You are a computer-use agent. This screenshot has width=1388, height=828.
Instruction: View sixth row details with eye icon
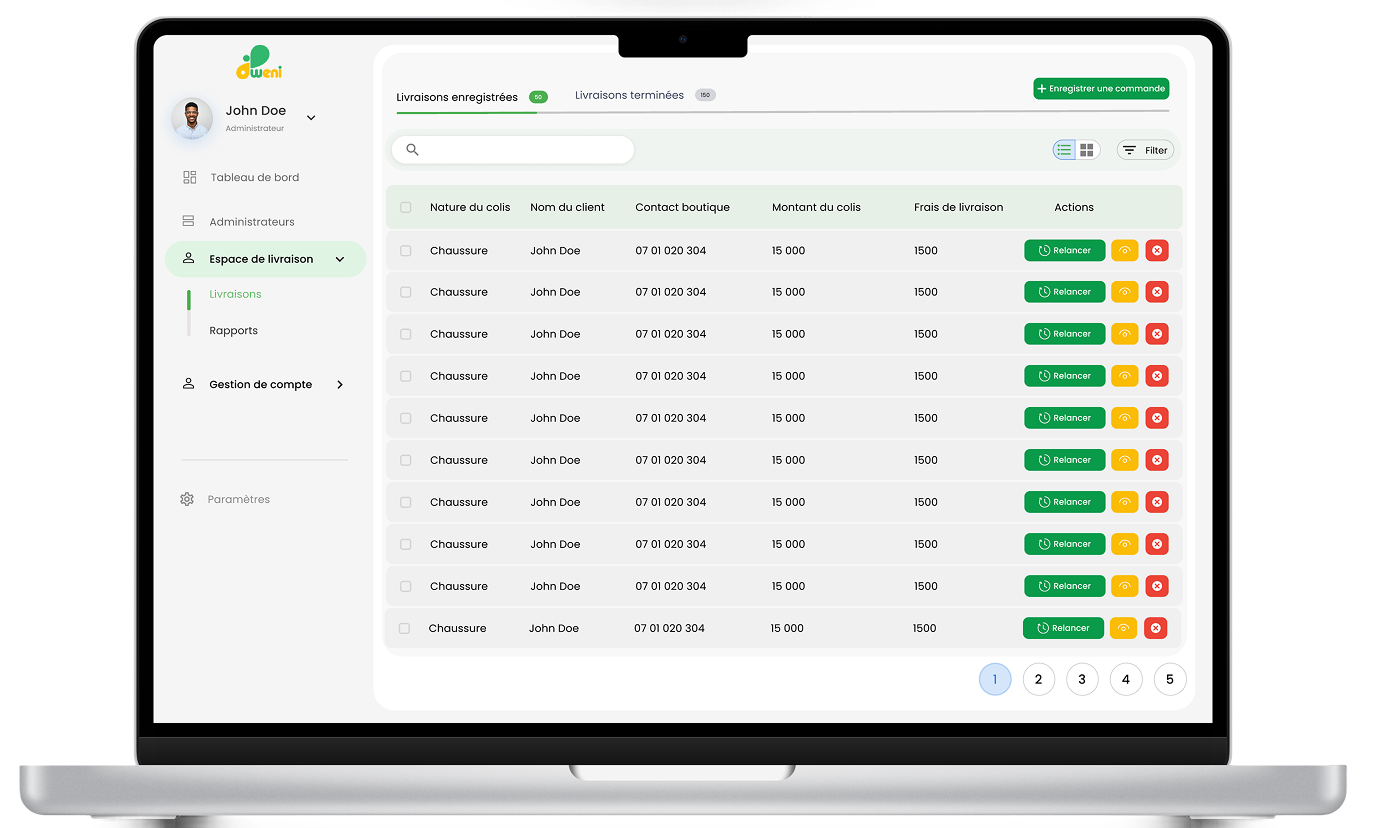(1125, 460)
